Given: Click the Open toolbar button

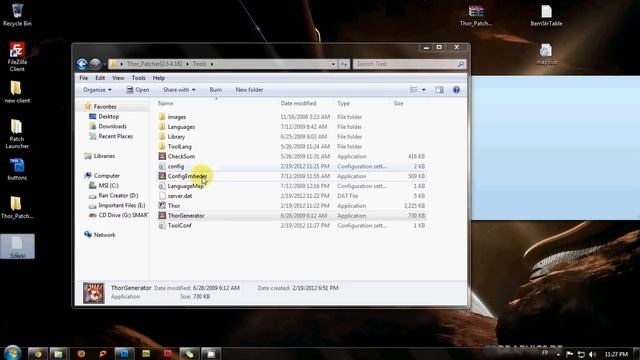Looking at the screenshot, I should (138, 90).
